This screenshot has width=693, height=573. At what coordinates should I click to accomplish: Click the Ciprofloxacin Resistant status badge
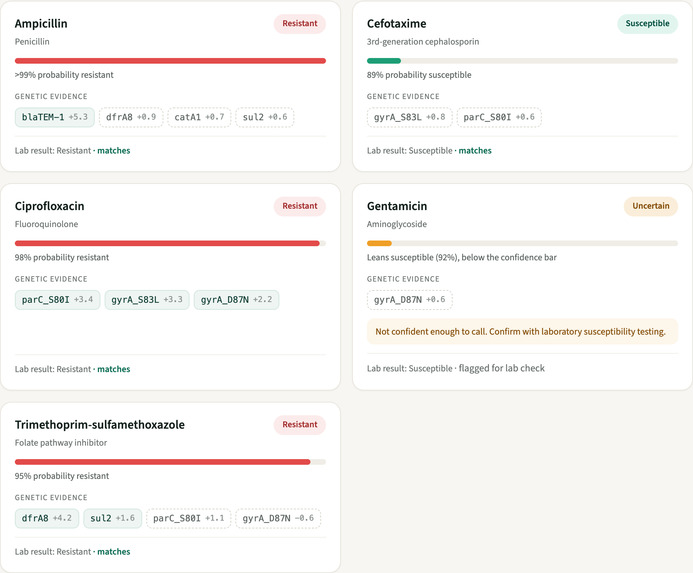pyautogui.click(x=300, y=206)
